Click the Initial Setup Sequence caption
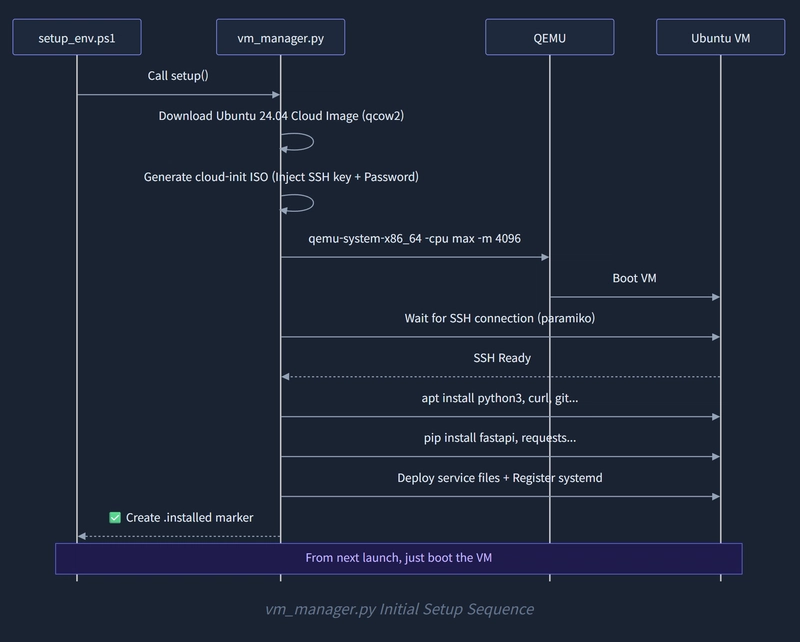 pyautogui.click(x=399, y=609)
